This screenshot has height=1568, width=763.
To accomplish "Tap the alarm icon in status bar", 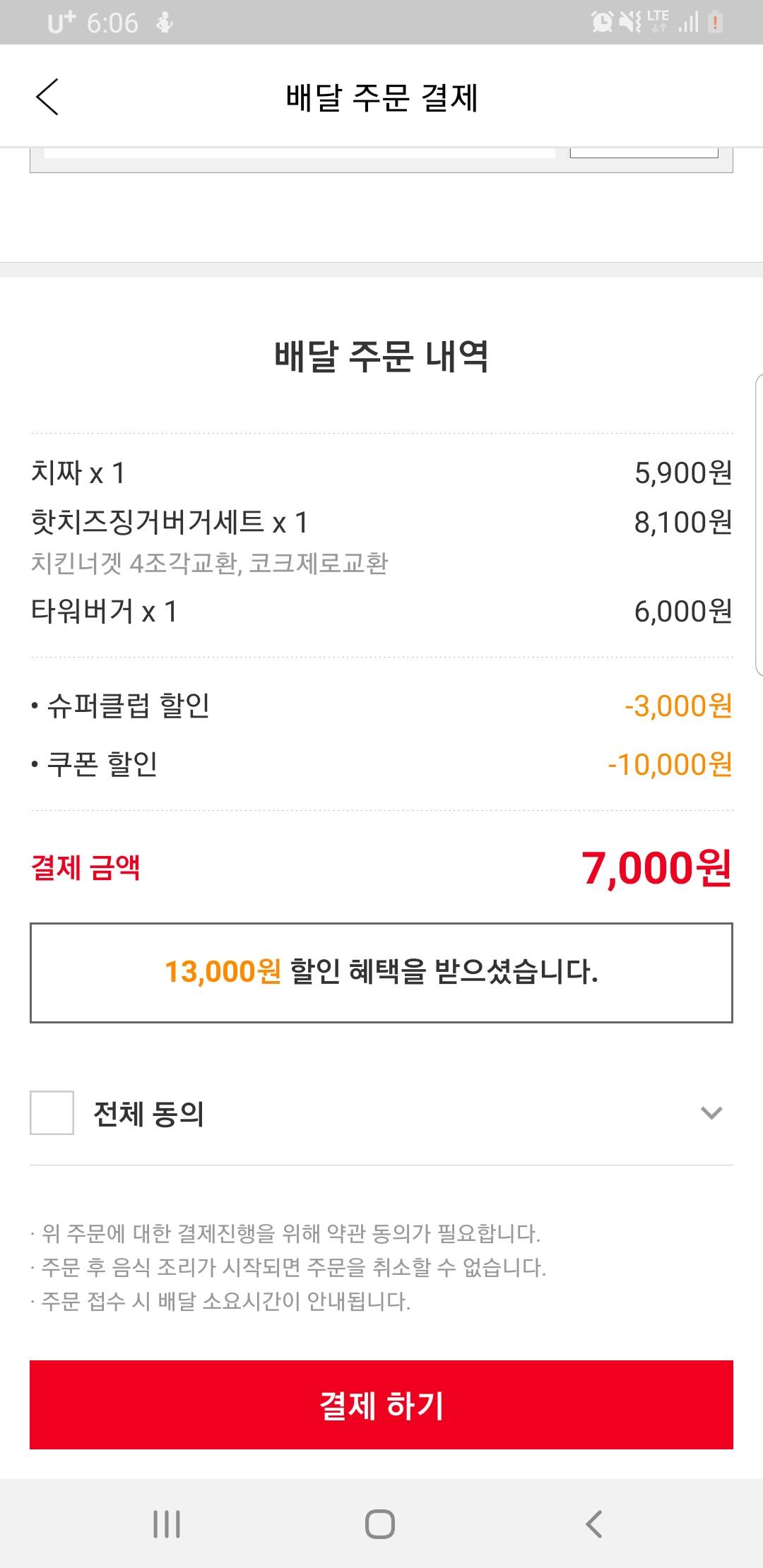I will pos(603,23).
